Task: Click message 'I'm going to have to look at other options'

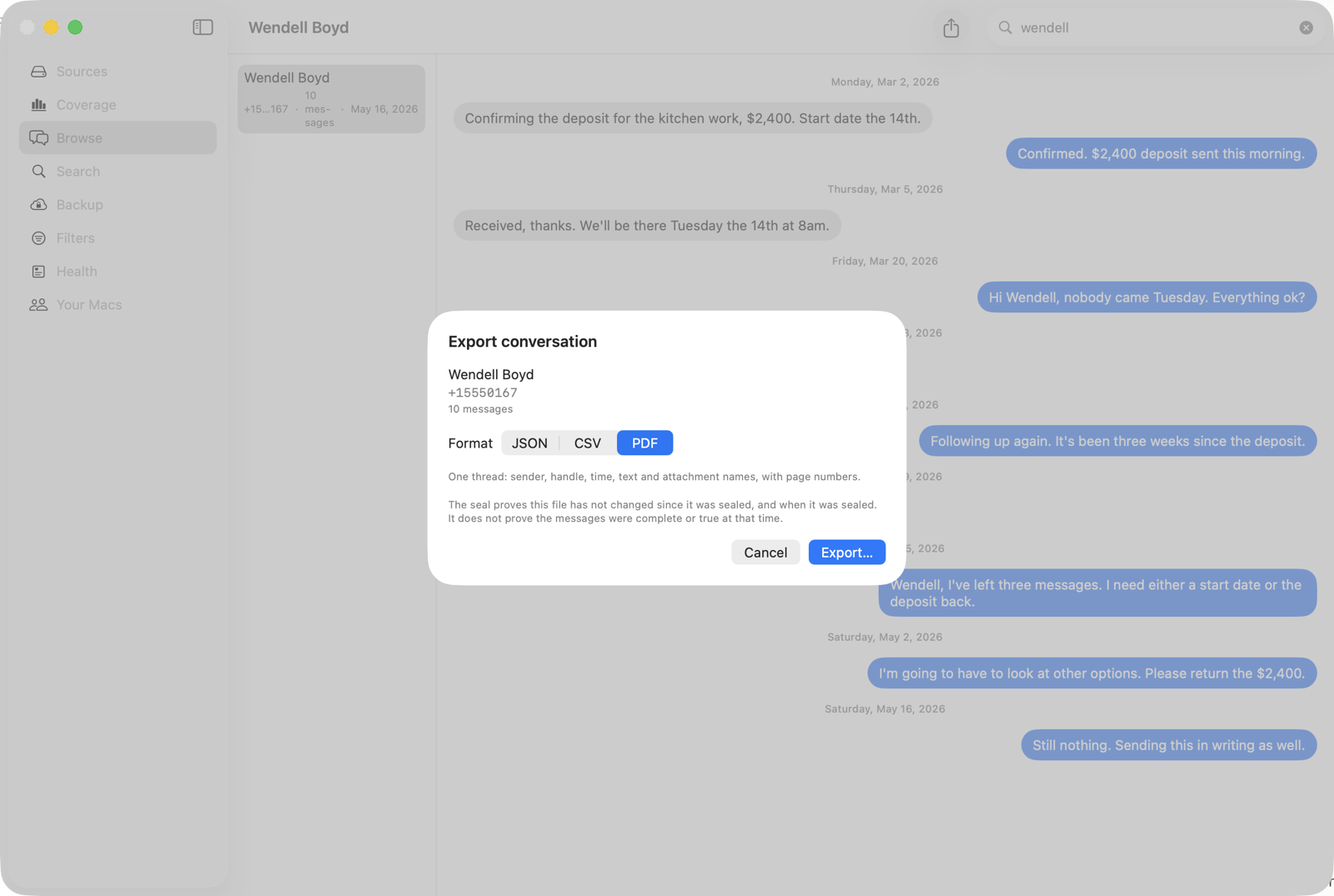Action: 1092,673
